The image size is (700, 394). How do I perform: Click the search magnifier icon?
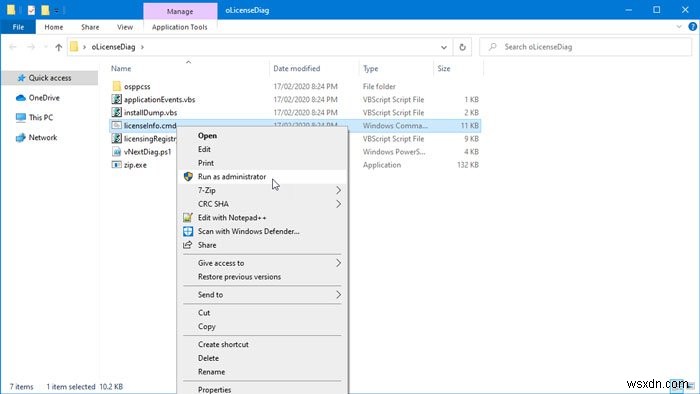(x=492, y=46)
